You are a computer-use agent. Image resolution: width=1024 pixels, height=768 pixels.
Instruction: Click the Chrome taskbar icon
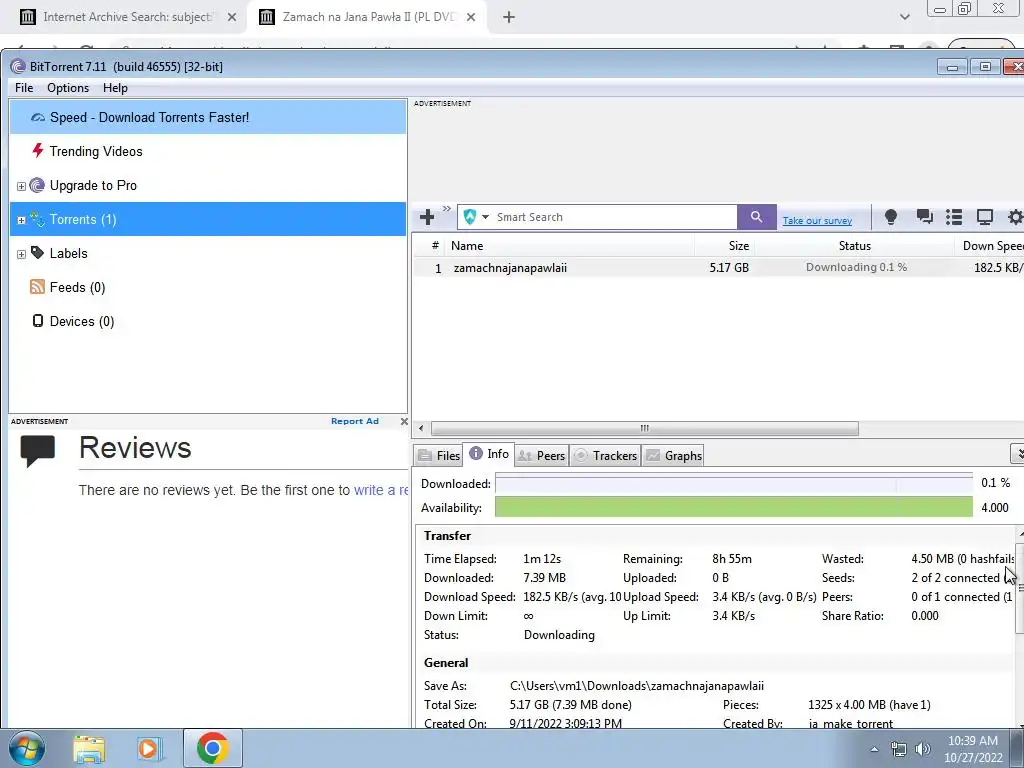click(212, 748)
